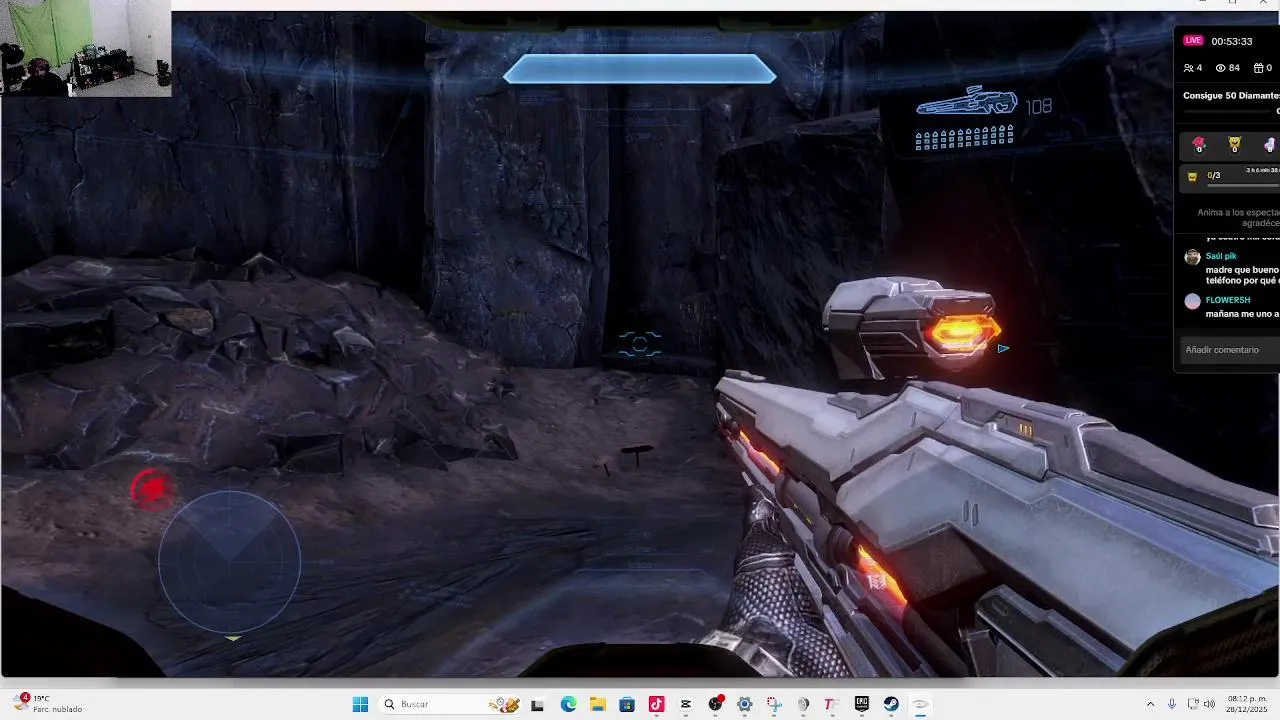
Task: Open OBS app with red notification badge
Action: [x=715, y=704]
